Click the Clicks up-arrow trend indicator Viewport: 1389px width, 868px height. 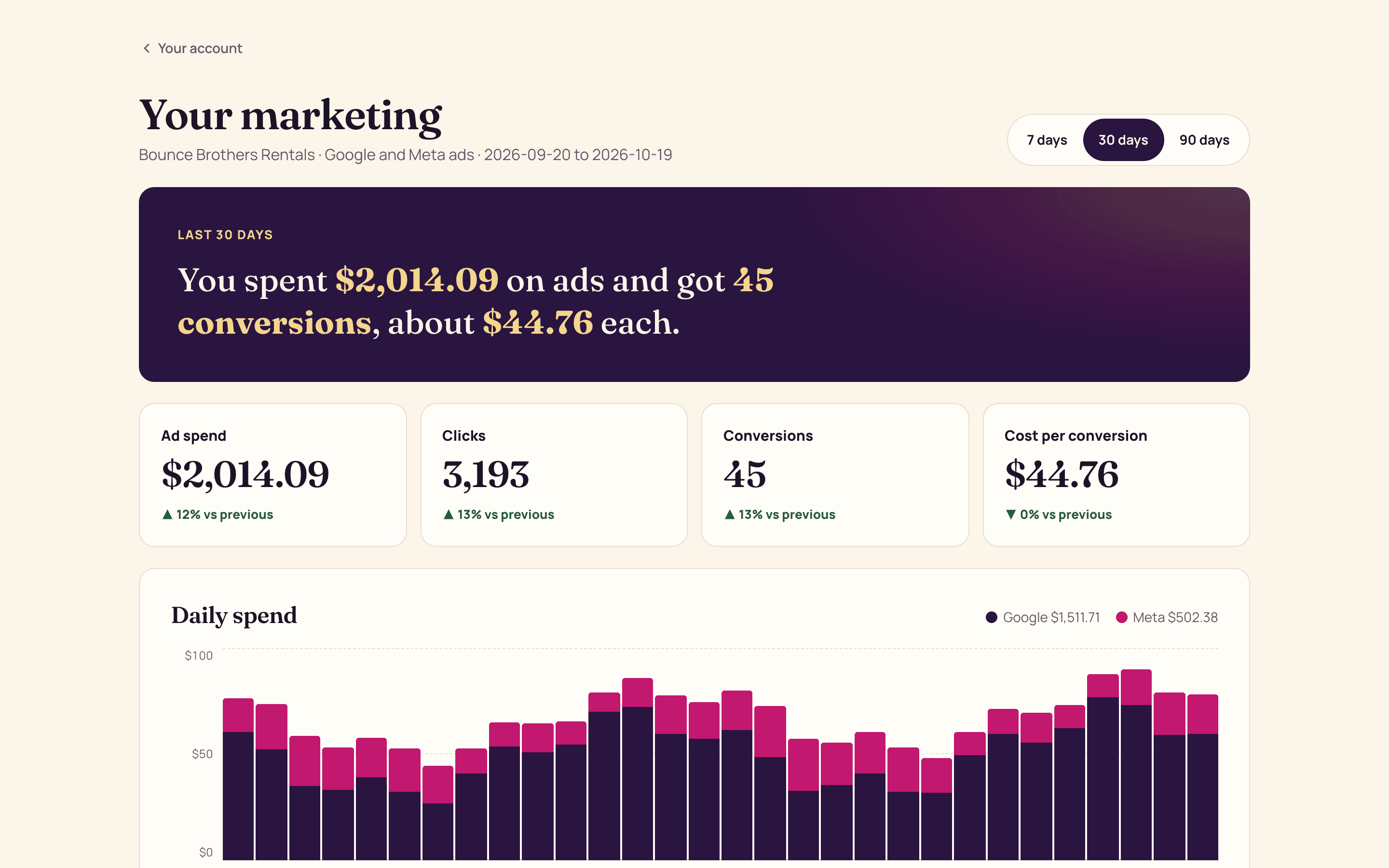coord(448,515)
